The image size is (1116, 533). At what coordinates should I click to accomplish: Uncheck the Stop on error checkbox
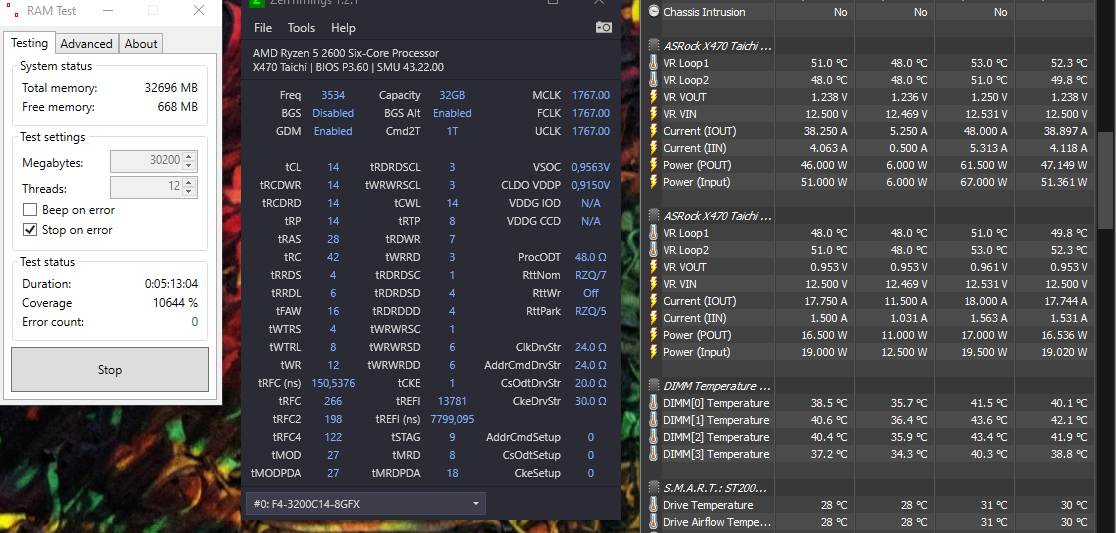coord(30,230)
